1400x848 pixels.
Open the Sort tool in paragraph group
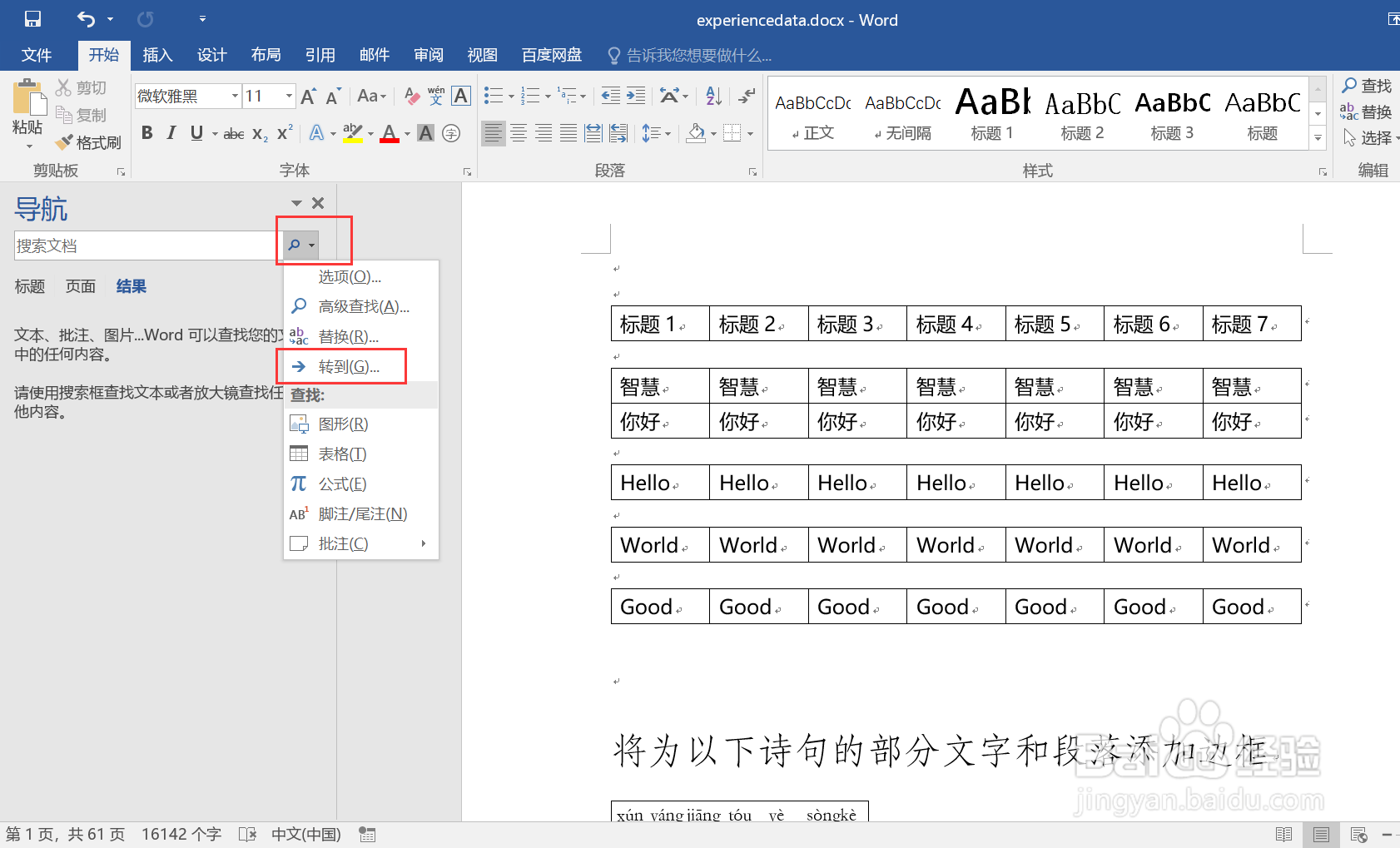point(712,96)
